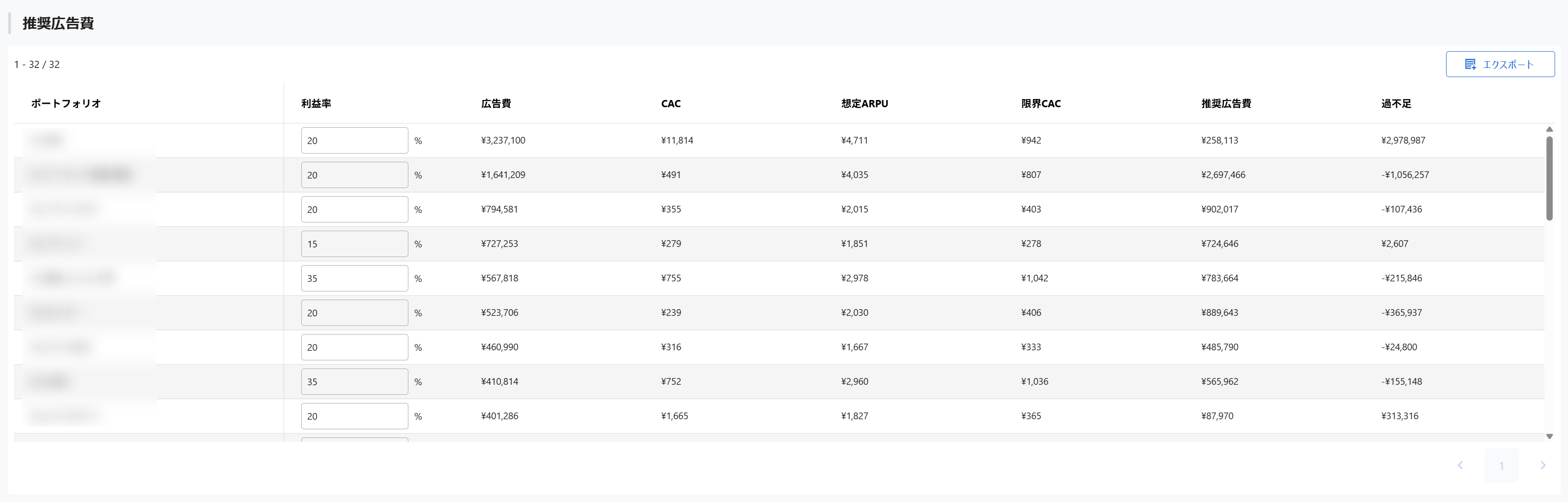This screenshot has height=502, width=1568.
Task: Edit profit rate for ¥401,286 row
Action: (x=354, y=416)
